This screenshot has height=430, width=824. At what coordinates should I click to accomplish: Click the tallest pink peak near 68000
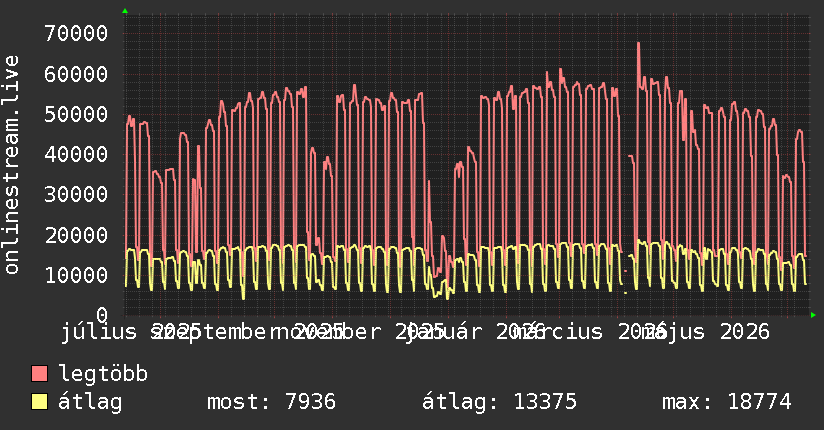[x=638, y=44]
